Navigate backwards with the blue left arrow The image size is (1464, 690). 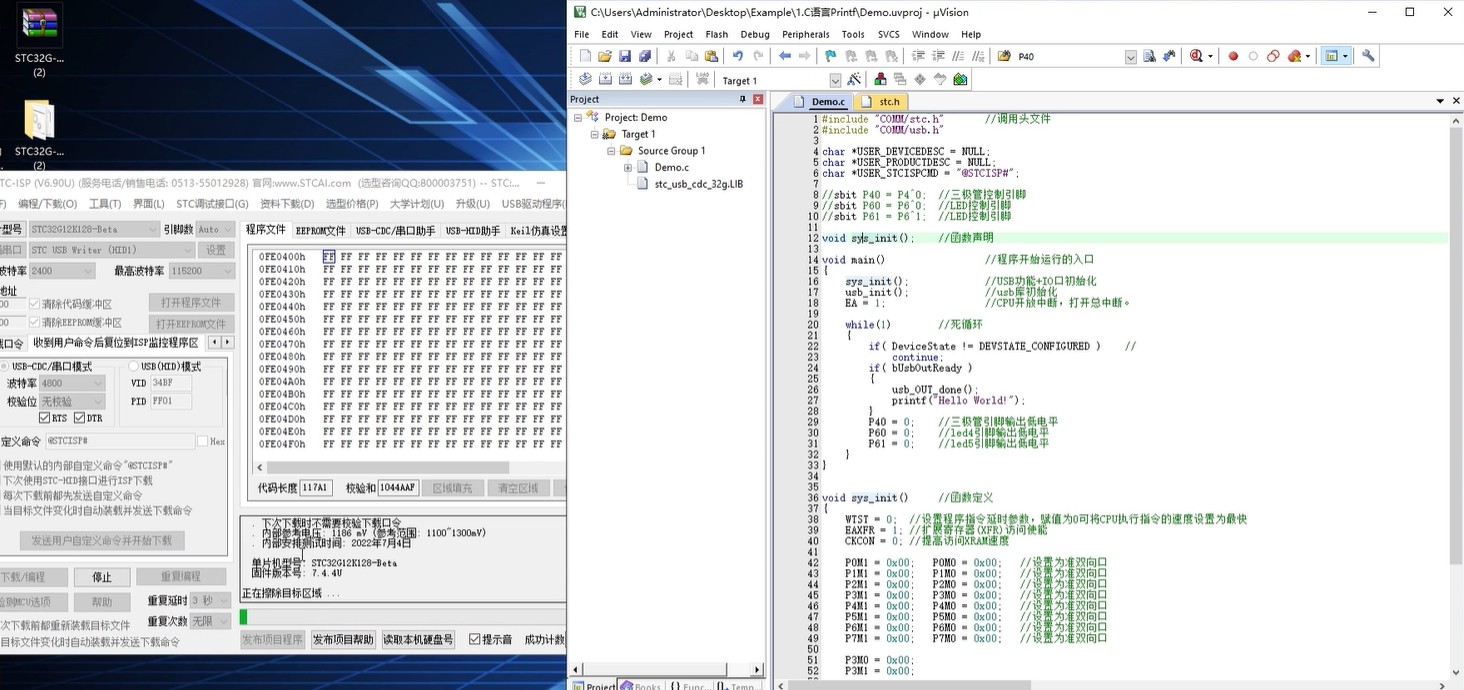point(785,56)
